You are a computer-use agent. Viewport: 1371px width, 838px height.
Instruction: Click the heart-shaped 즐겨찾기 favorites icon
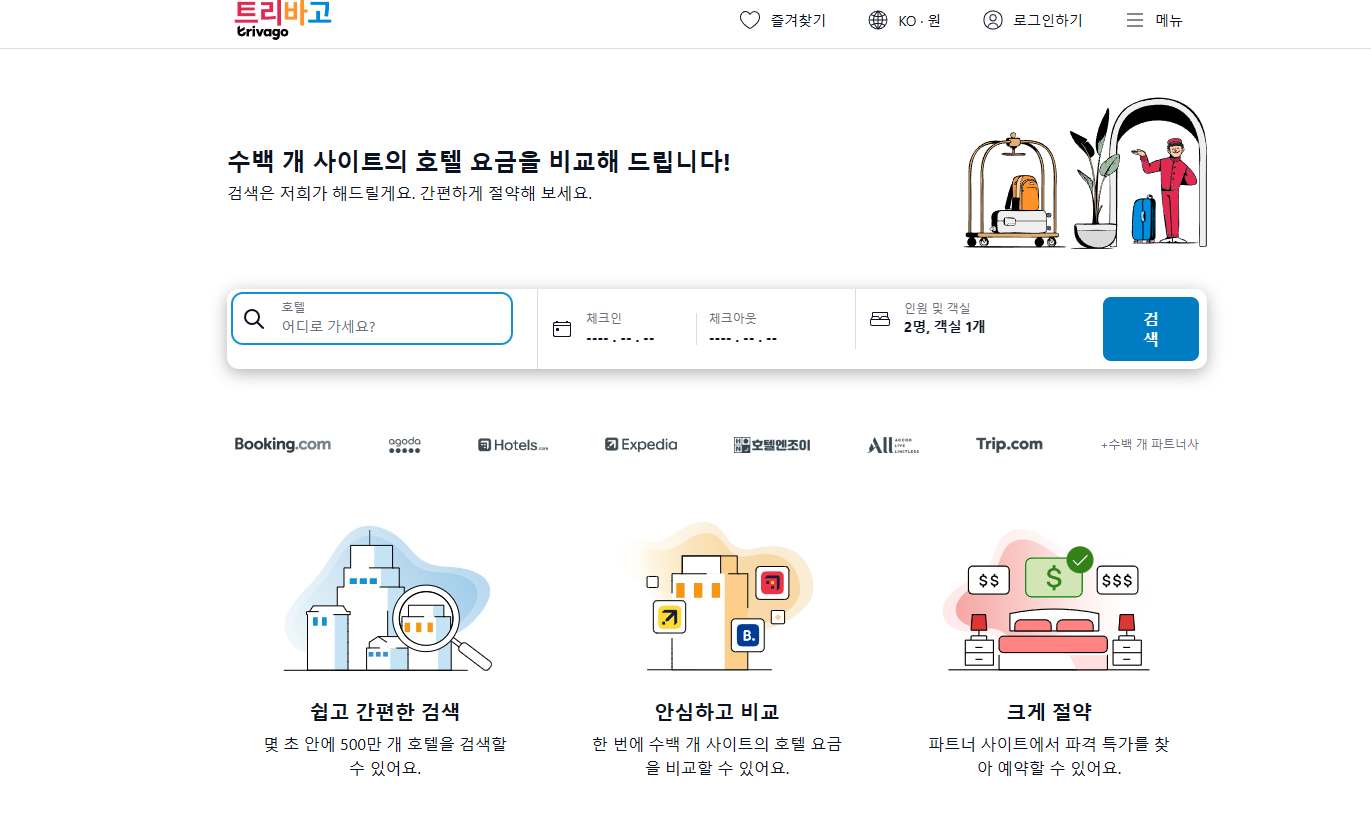tap(750, 19)
